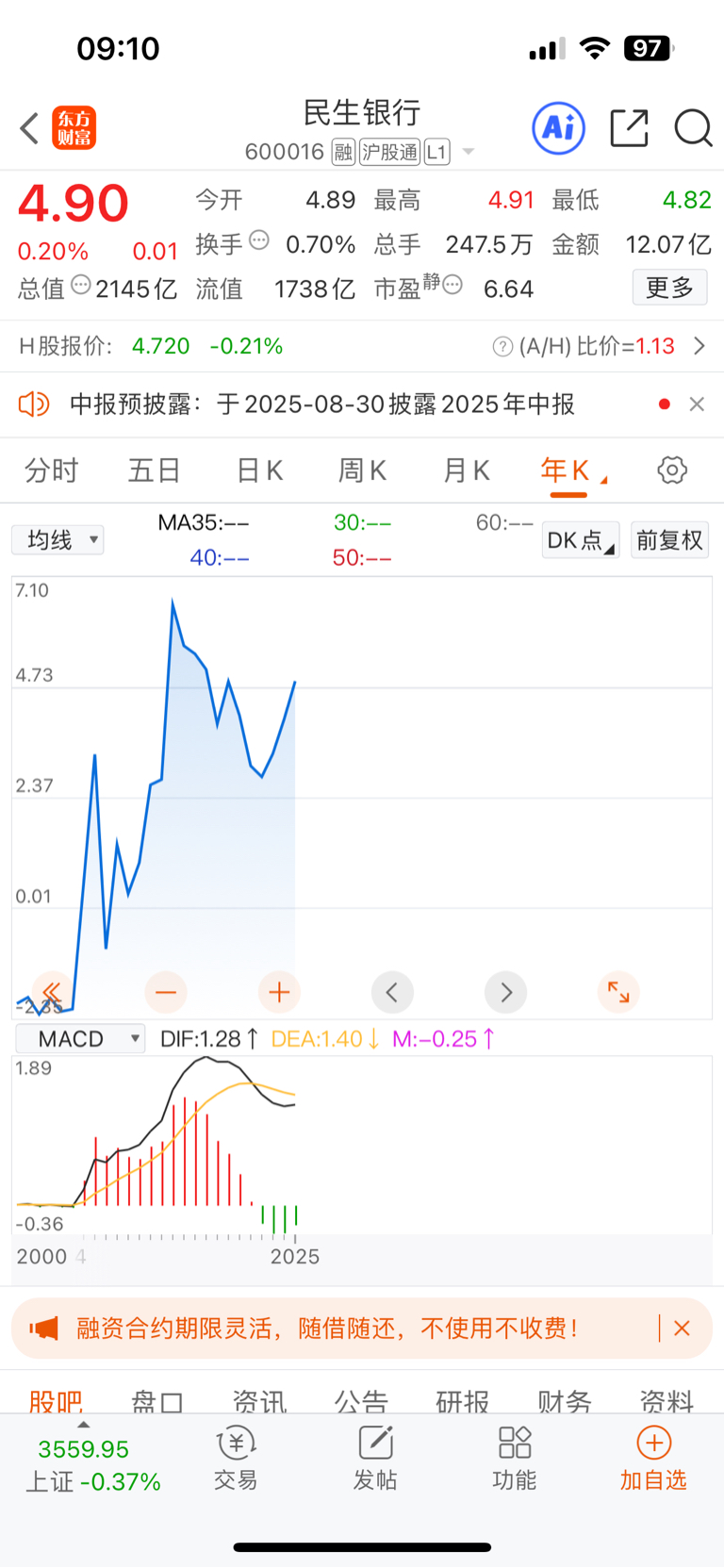Tap the 更多 button
Viewport: 724px width, 1568px height.
[669, 288]
